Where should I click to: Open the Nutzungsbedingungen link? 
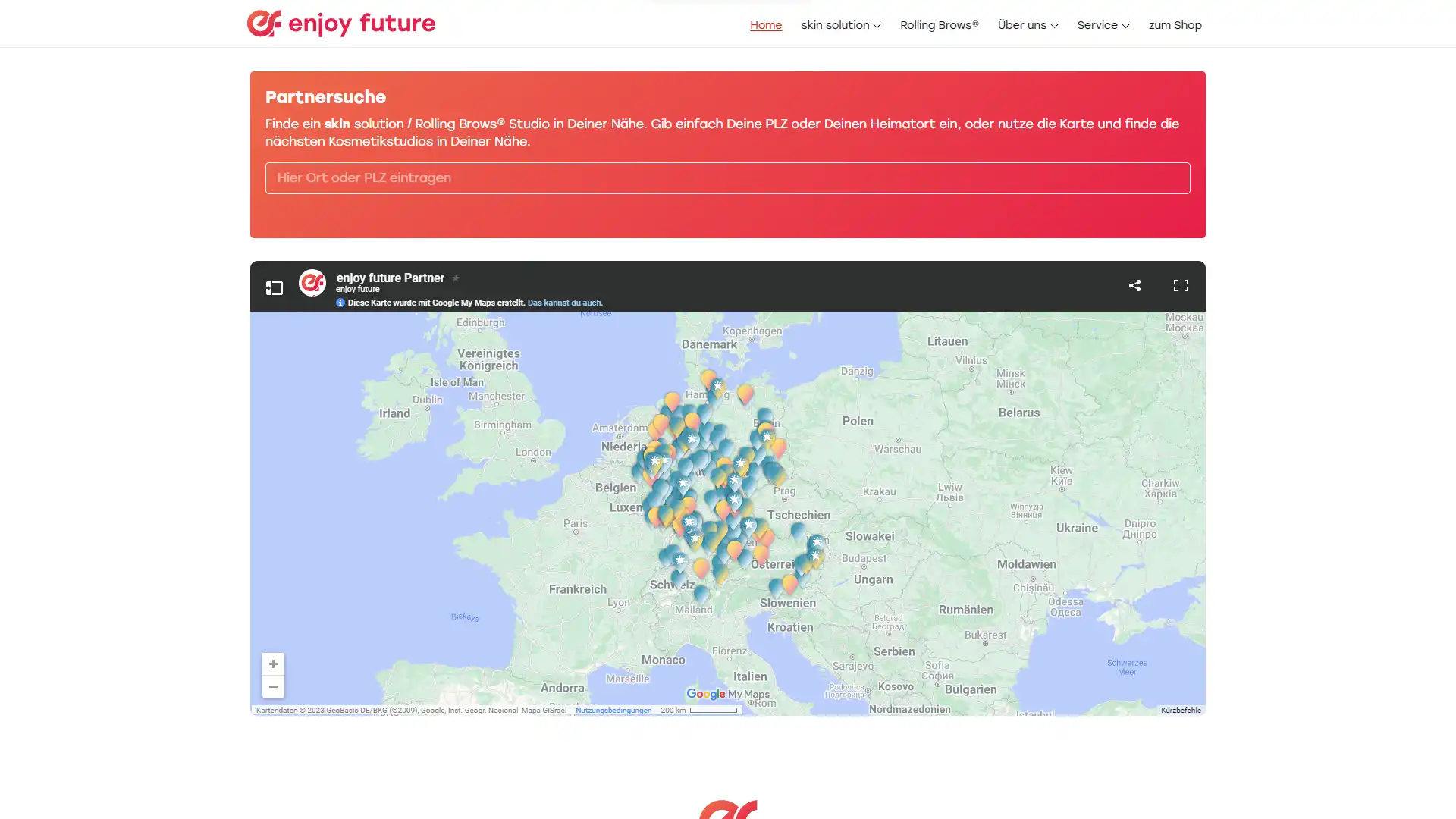[613, 711]
